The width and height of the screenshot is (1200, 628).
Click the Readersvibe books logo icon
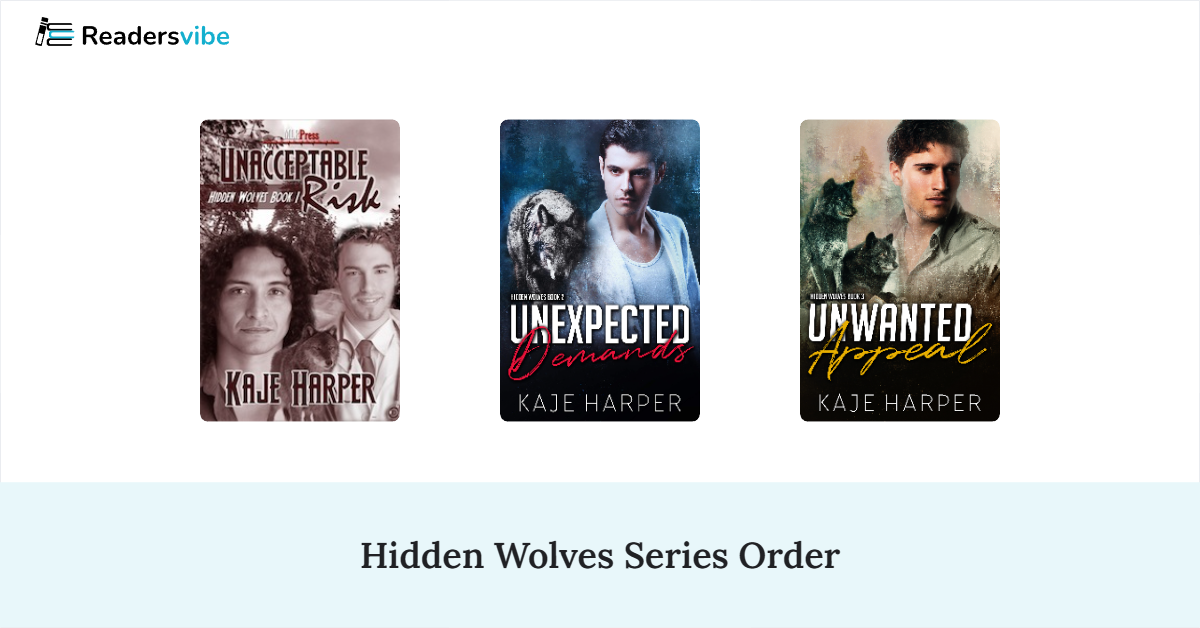(x=54, y=34)
